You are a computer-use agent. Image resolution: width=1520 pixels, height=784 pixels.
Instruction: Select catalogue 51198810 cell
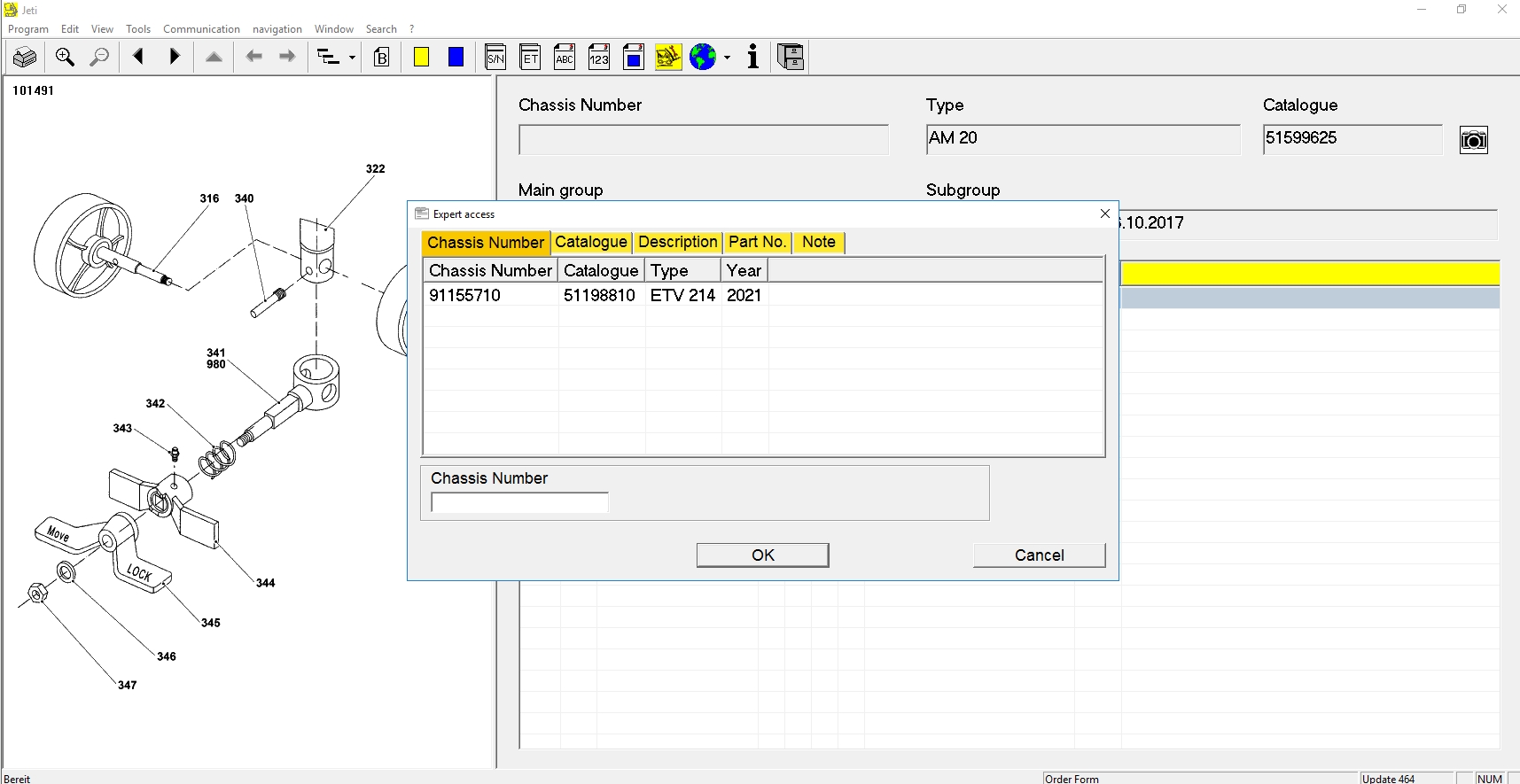coord(601,295)
